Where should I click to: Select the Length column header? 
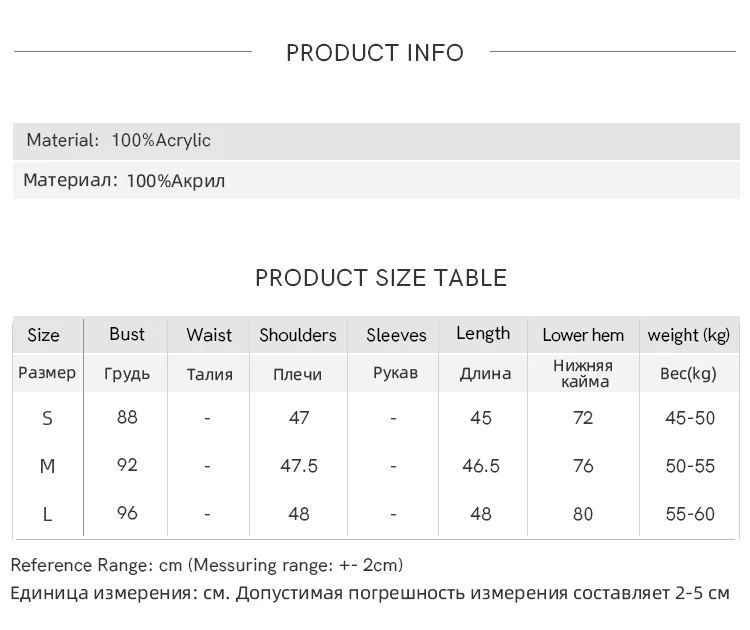(483, 334)
